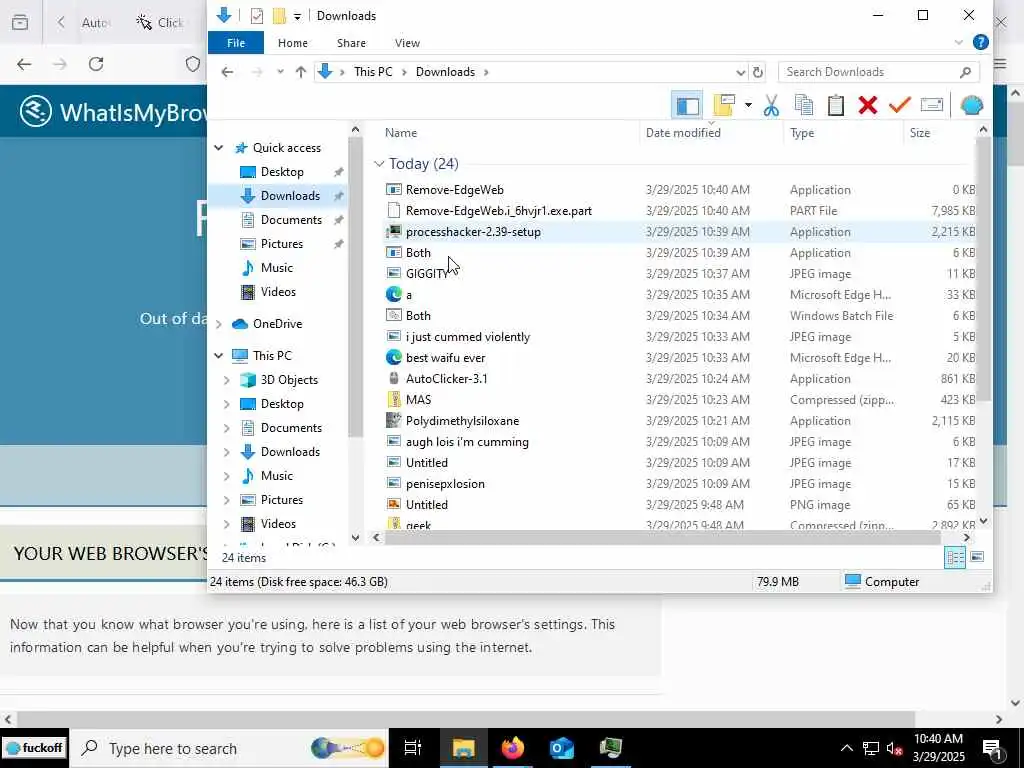Collapse the Today (24) group
This screenshot has height=768, width=1024.
(x=379, y=164)
